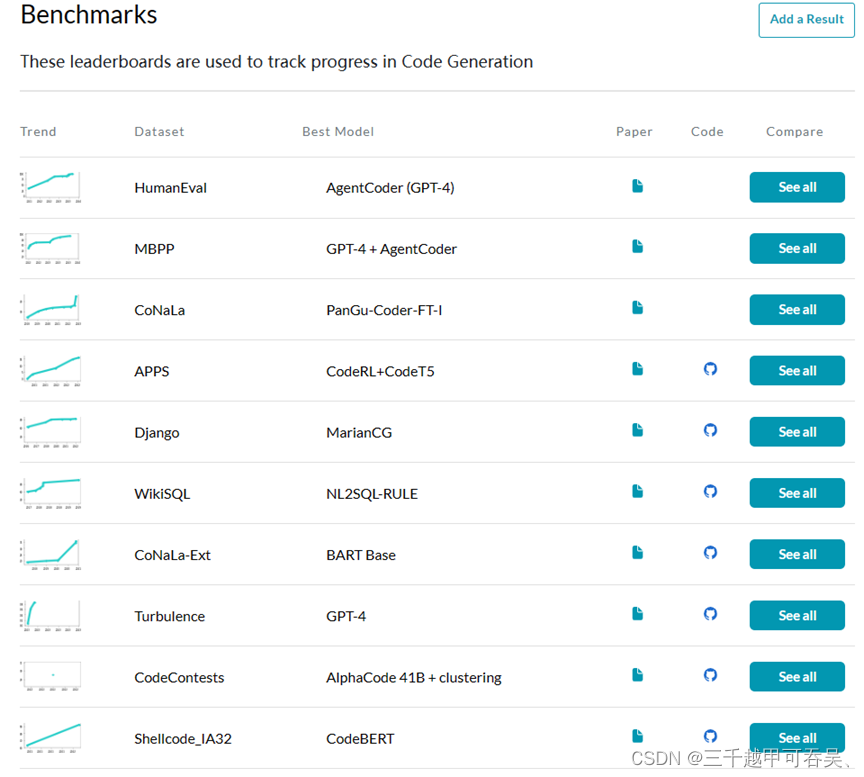The image size is (864, 777).
Task: Open the paper icon for CoNaLa row
Action: click(638, 307)
